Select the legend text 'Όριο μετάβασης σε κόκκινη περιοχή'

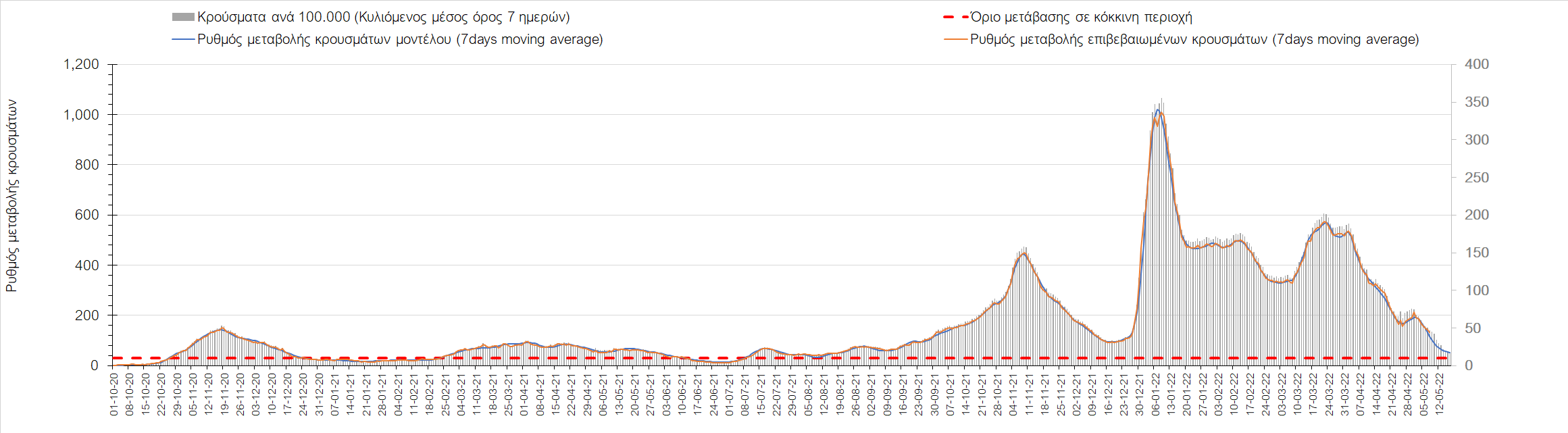tap(1081, 18)
